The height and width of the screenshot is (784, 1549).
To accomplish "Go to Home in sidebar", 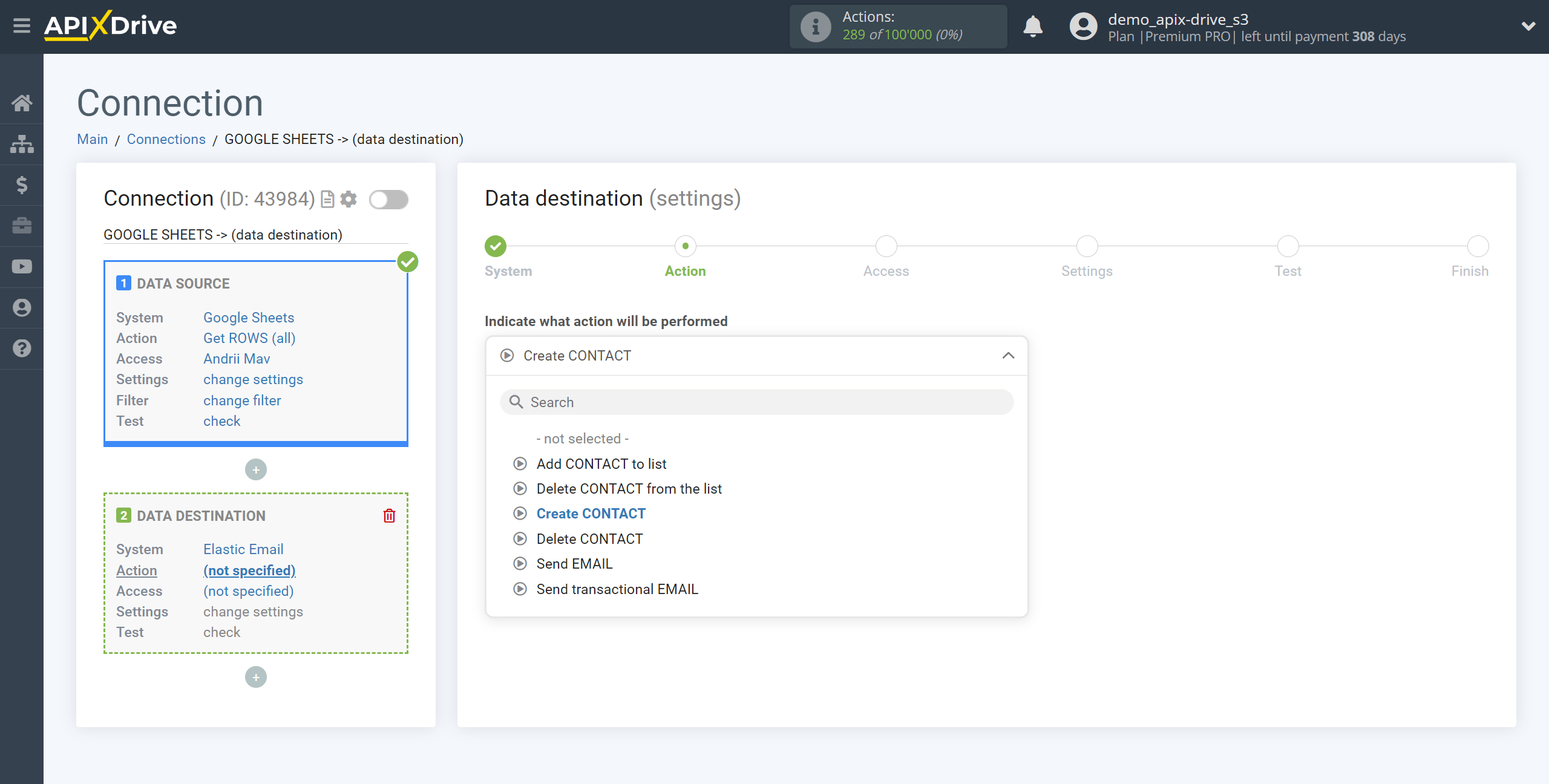I will point(22,103).
